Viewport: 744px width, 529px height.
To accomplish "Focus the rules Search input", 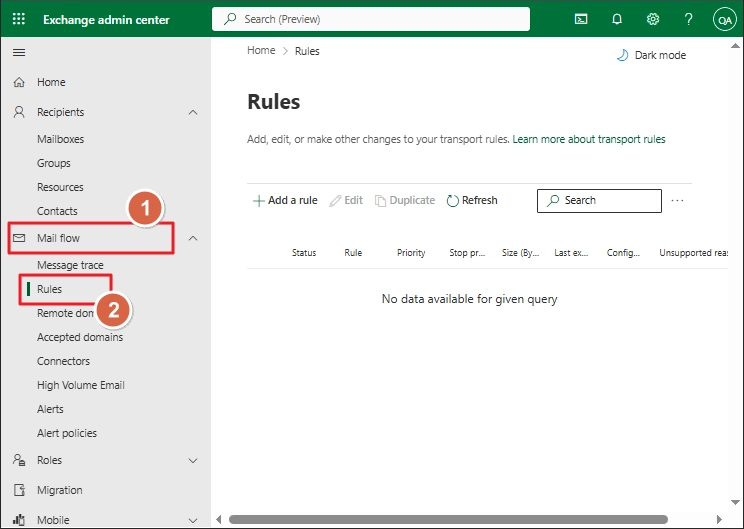I will [x=599, y=201].
